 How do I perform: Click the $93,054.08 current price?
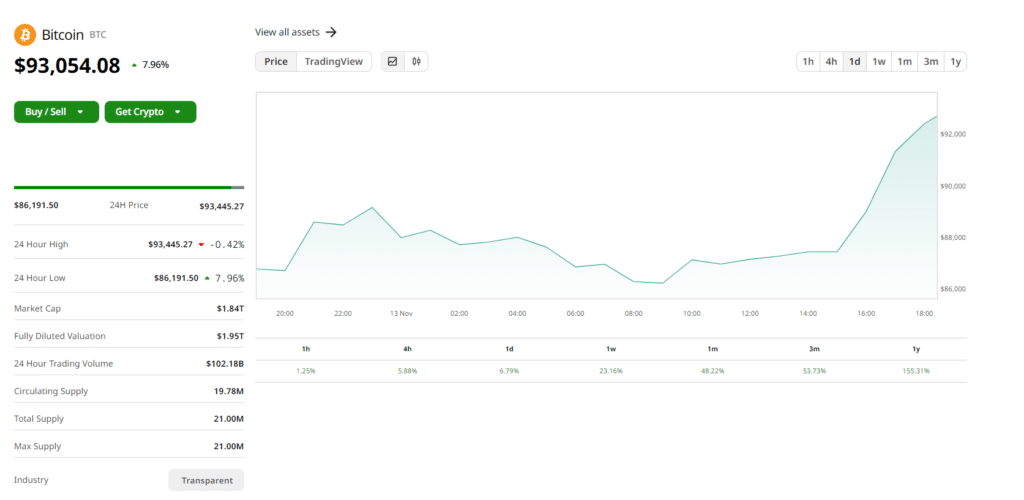coord(67,65)
